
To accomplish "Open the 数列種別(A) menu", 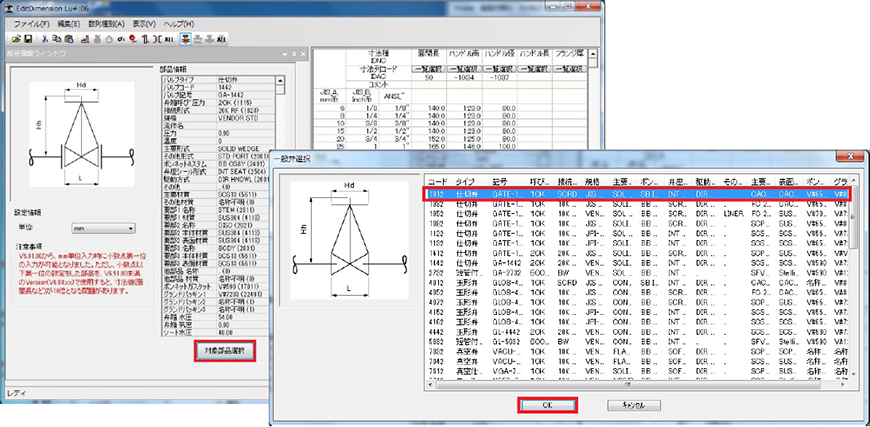I will 107,24.
